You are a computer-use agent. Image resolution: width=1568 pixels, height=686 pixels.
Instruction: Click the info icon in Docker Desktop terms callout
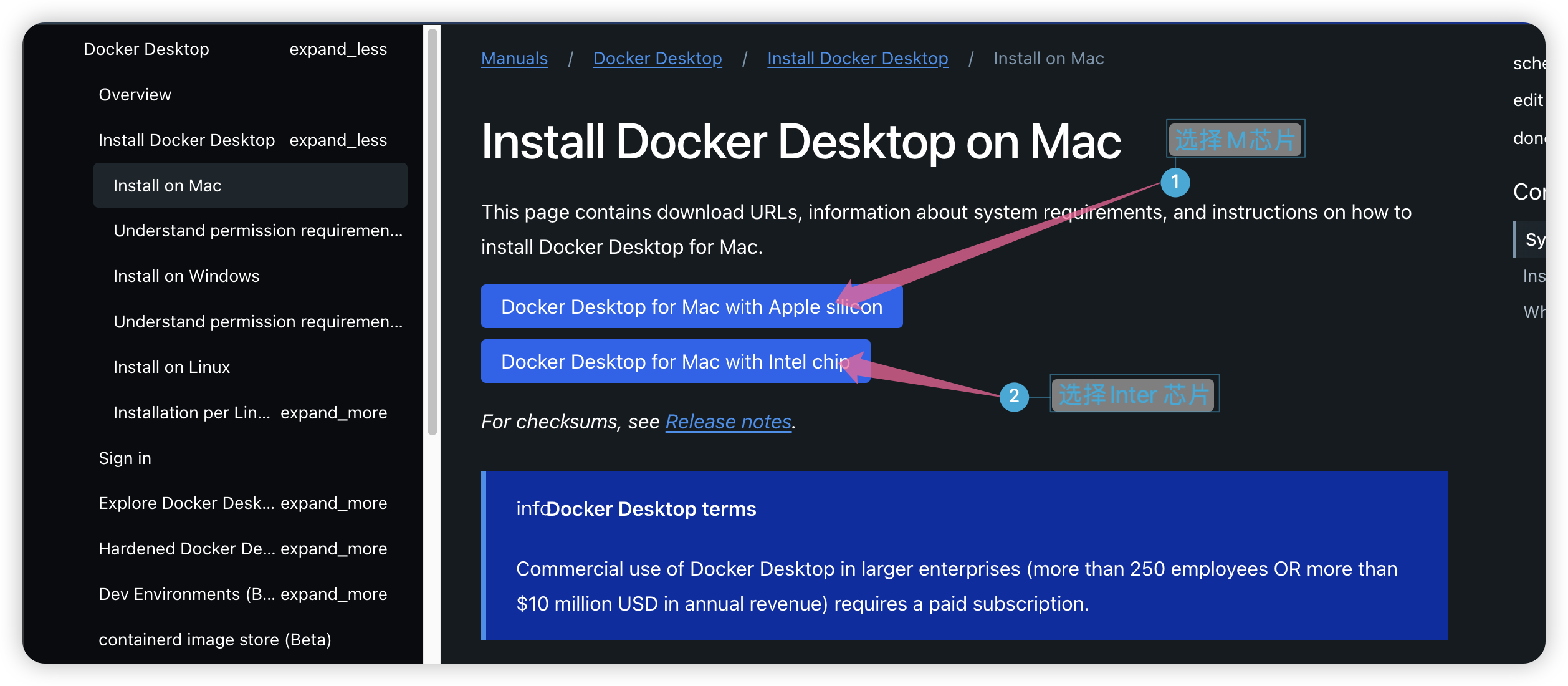click(x=529, y=508)
